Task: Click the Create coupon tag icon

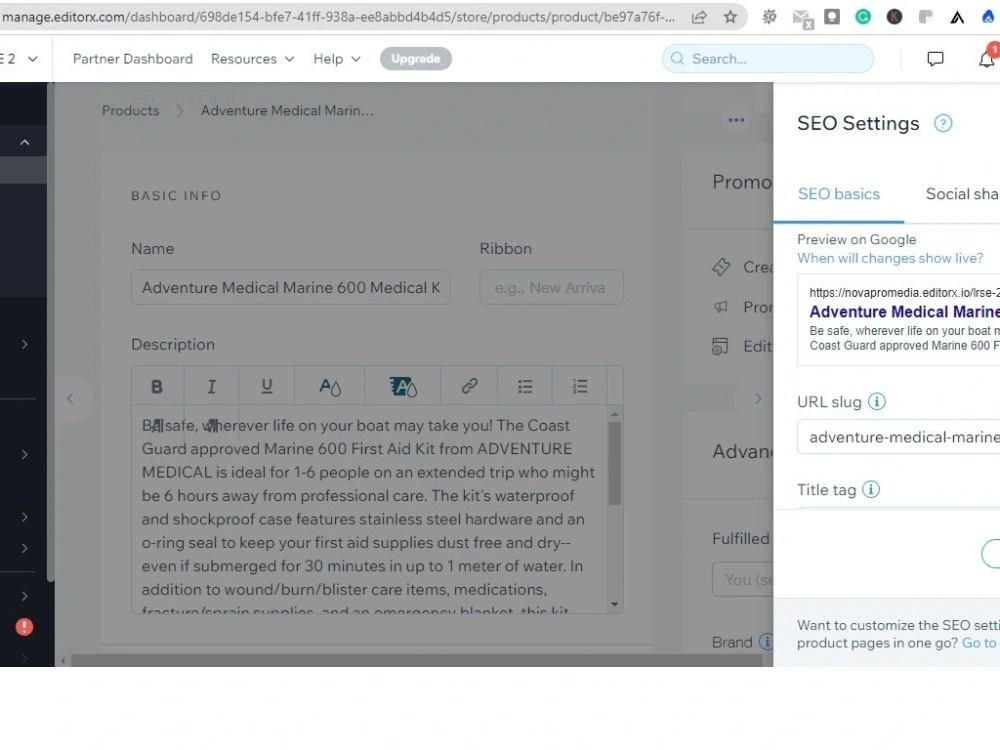Action: coord(721,267)
